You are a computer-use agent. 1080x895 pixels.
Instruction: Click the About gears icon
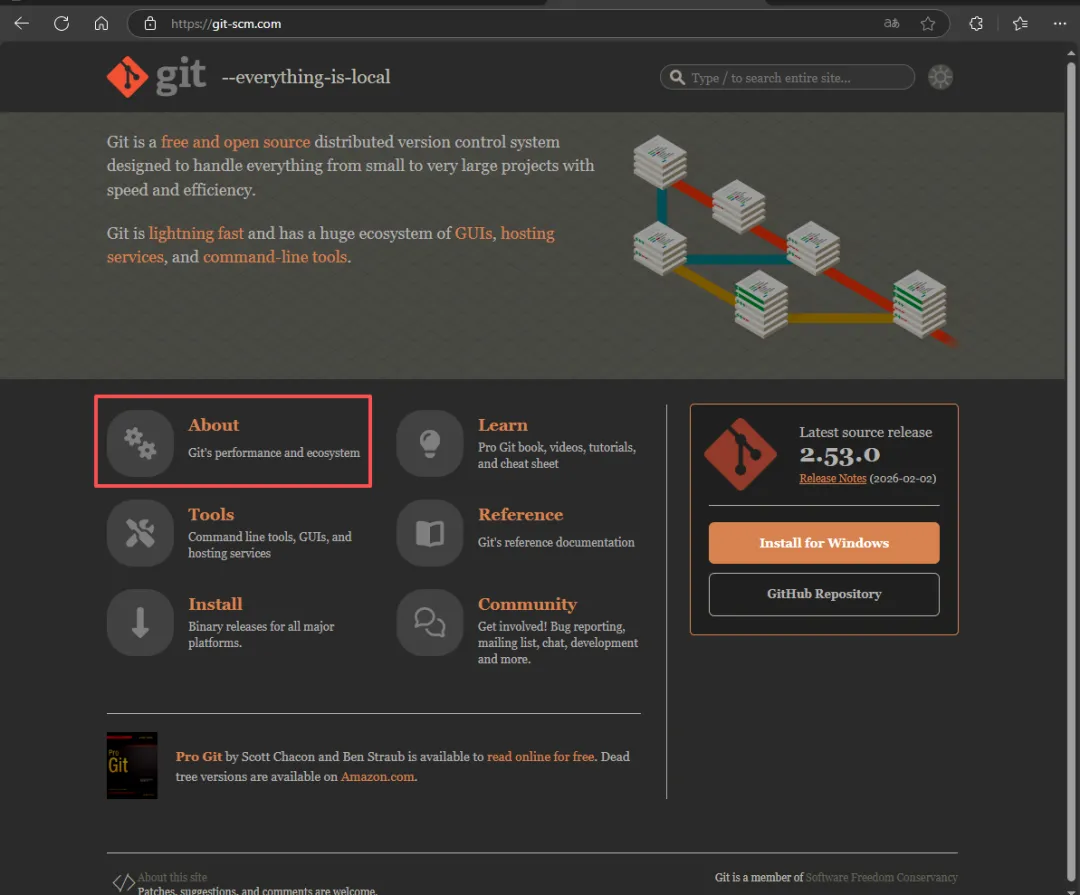(140, 443)
